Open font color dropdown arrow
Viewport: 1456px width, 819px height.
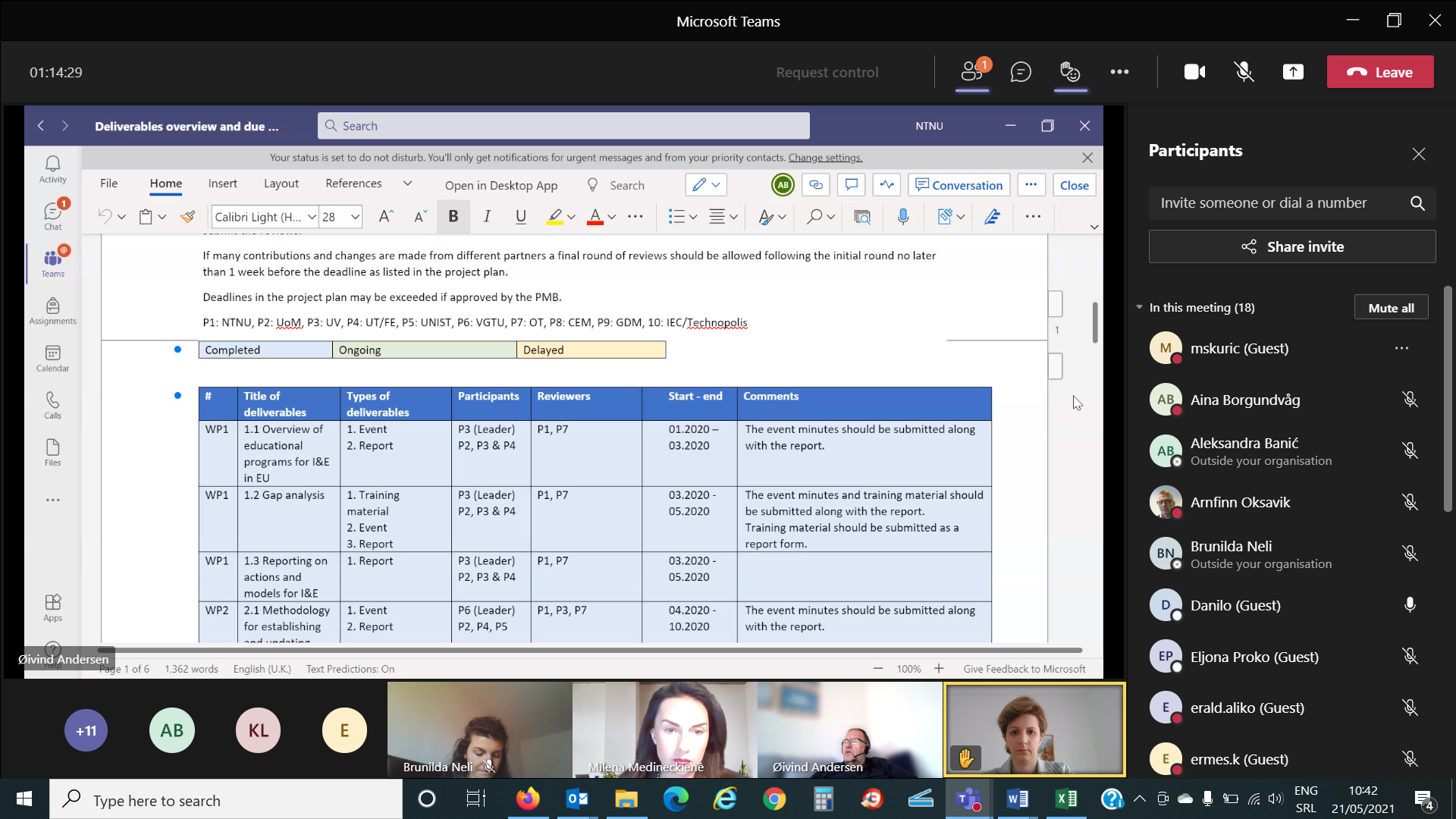point(612,217)
